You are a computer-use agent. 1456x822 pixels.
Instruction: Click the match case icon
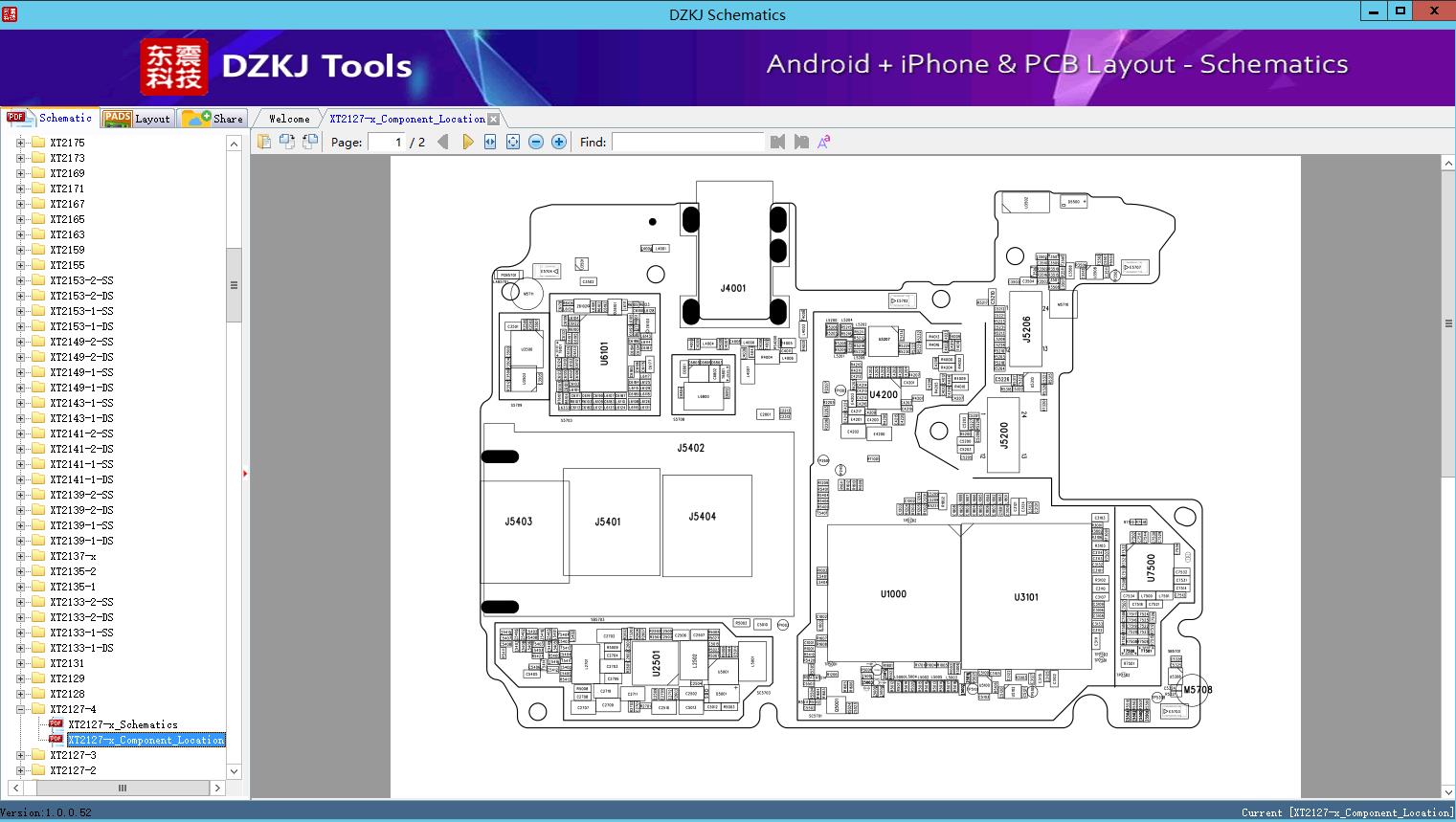823,142
